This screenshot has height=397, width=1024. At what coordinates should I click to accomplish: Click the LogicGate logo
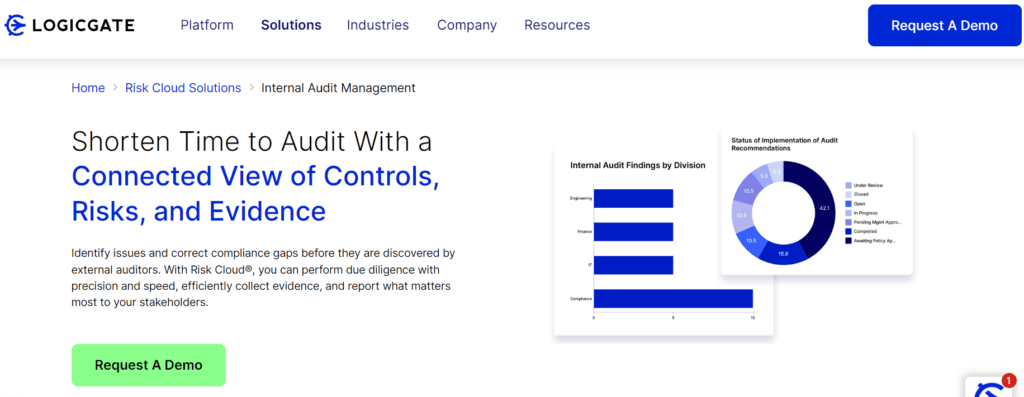click(69, 25)
